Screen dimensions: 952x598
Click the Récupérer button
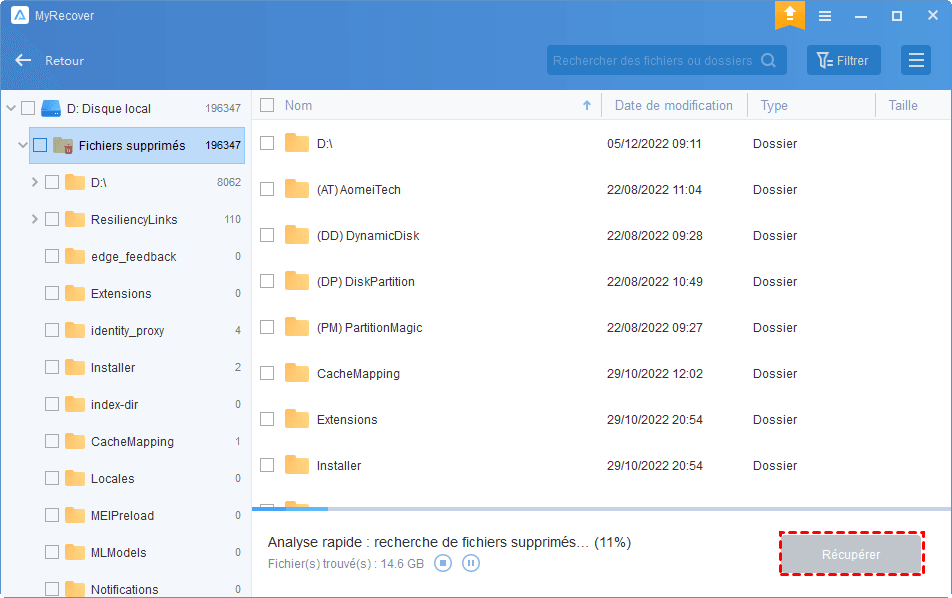[850, 554]
